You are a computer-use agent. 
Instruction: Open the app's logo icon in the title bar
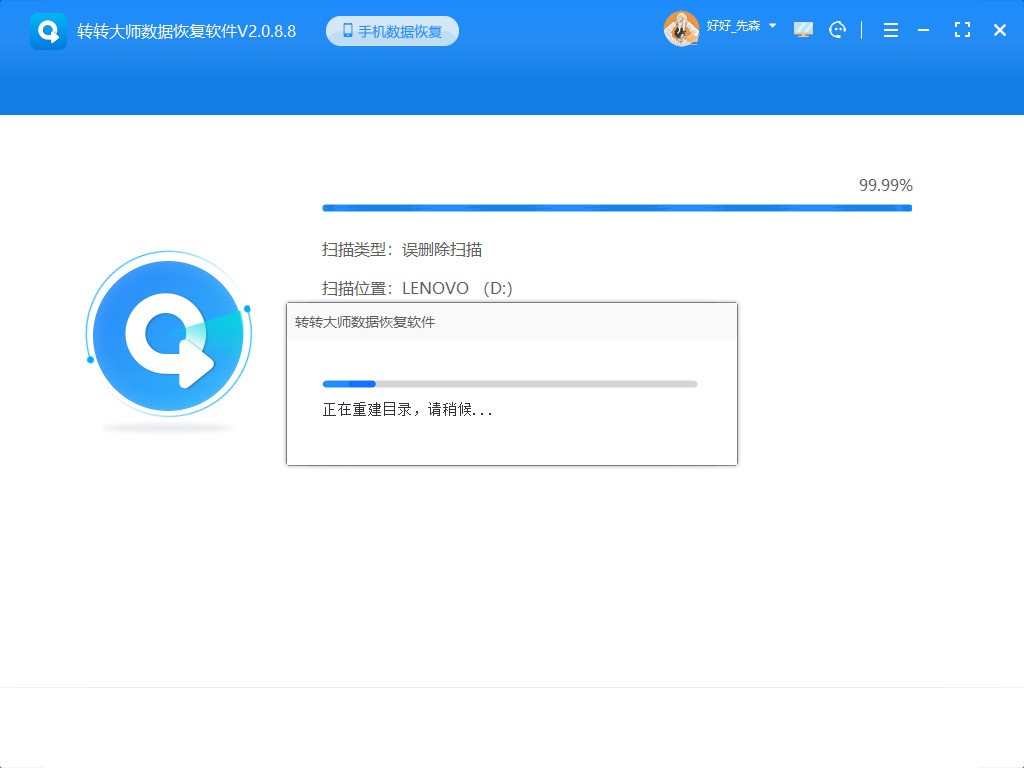coord(48,30)
